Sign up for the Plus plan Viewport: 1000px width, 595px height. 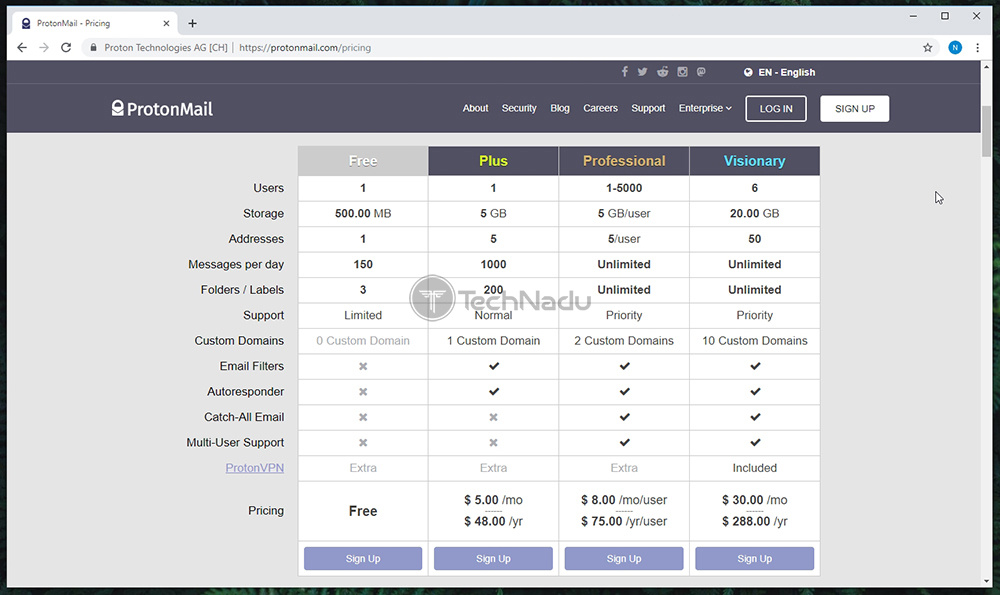point(493,558)
